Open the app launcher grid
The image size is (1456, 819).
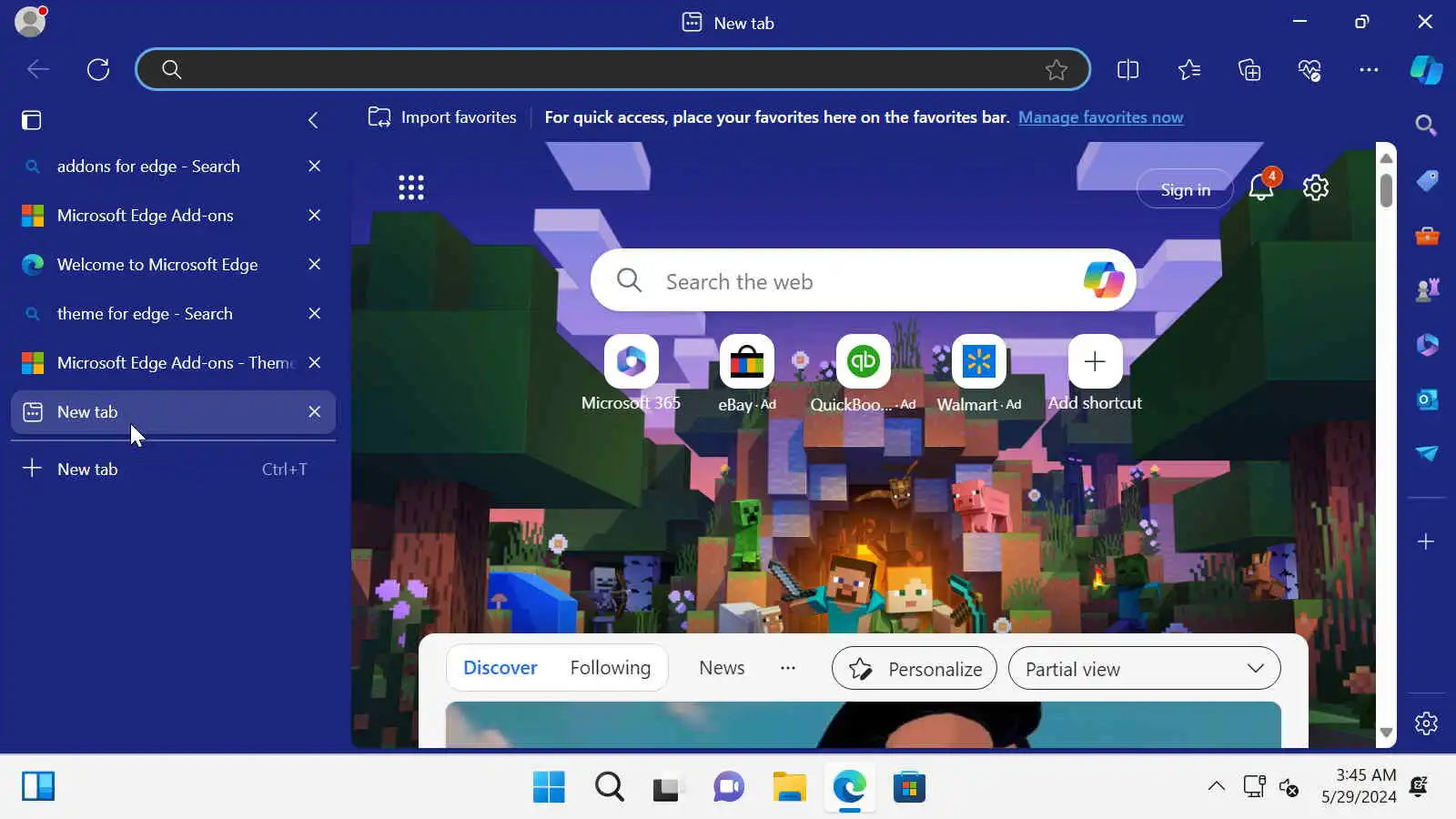(411, 187)
